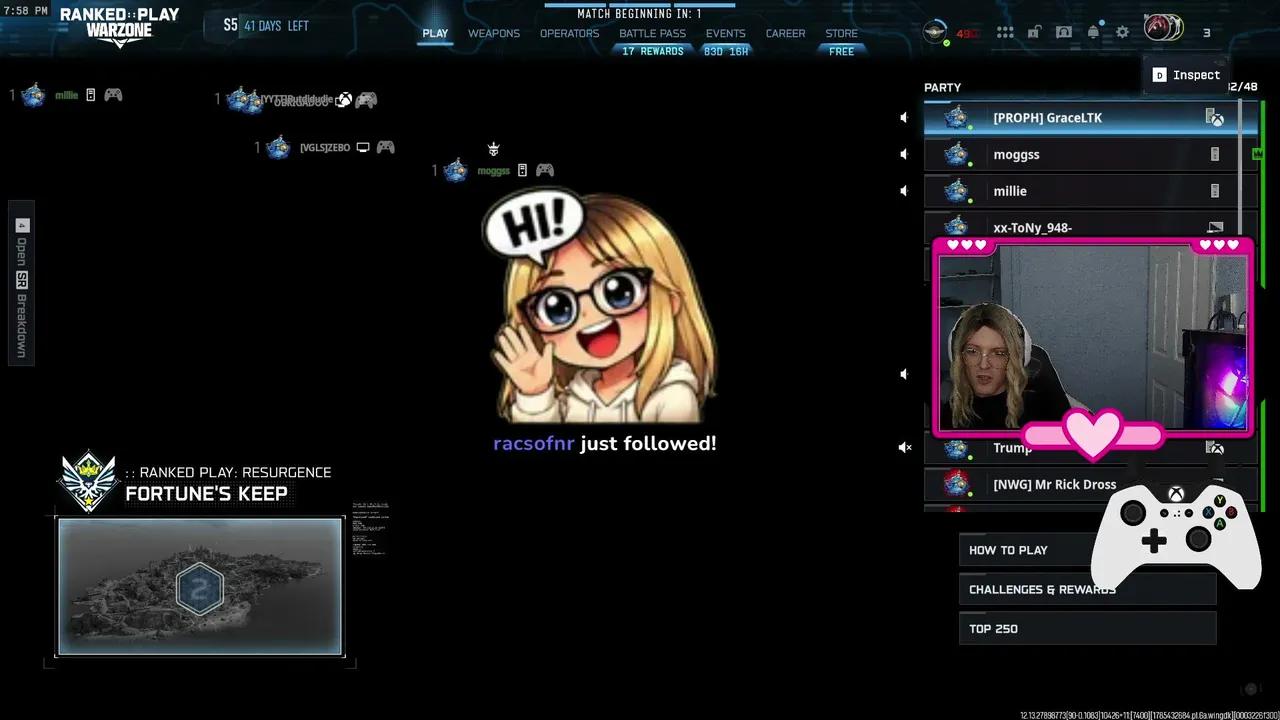The image size is (1280, 720).
Task: Click controller icon next to millie in lobby
Action: (113, 95)
